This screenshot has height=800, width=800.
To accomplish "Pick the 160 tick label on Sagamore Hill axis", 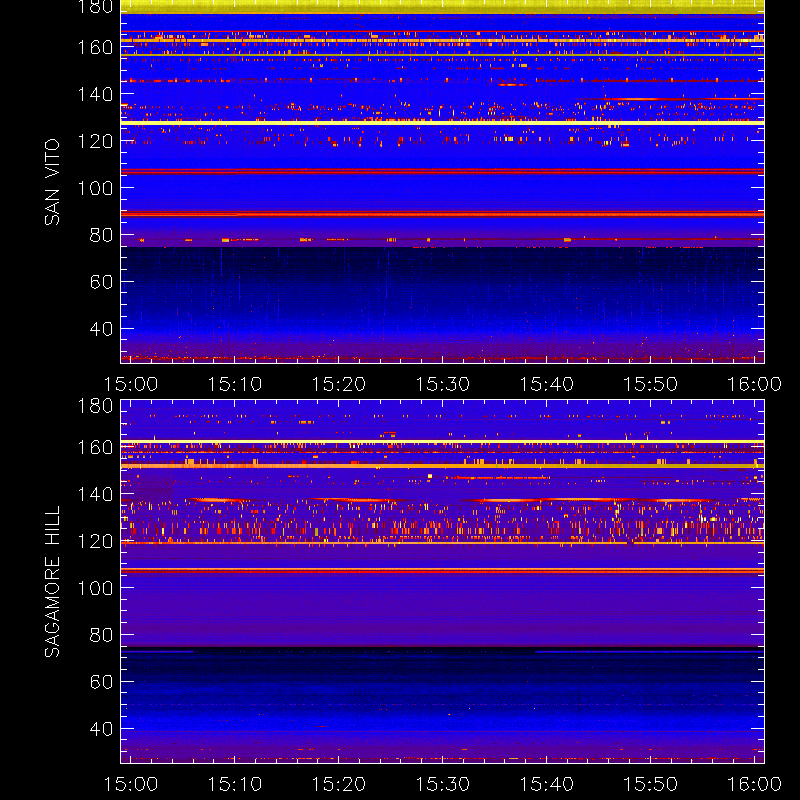I will point(95,447).
